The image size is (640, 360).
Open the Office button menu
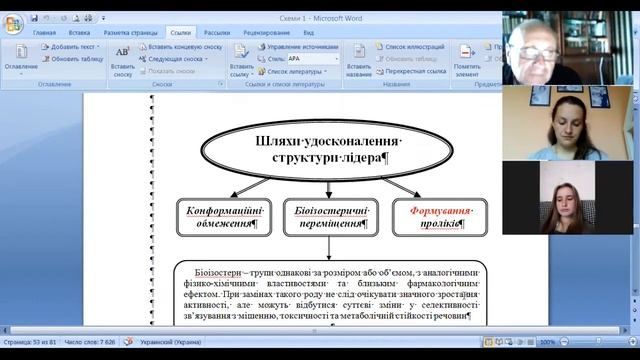(13, 24)
